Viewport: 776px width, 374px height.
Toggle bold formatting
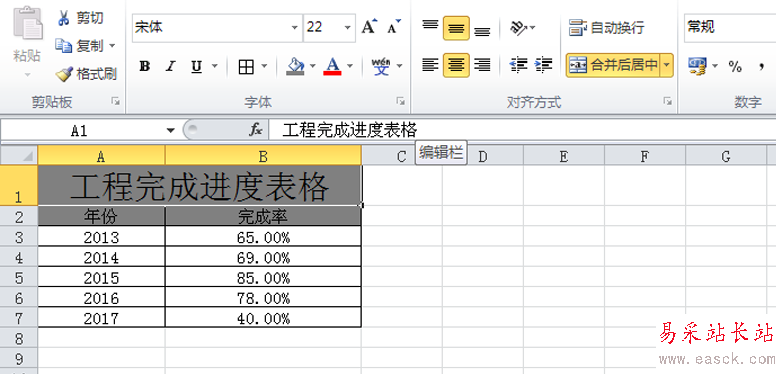pos(145,66)
